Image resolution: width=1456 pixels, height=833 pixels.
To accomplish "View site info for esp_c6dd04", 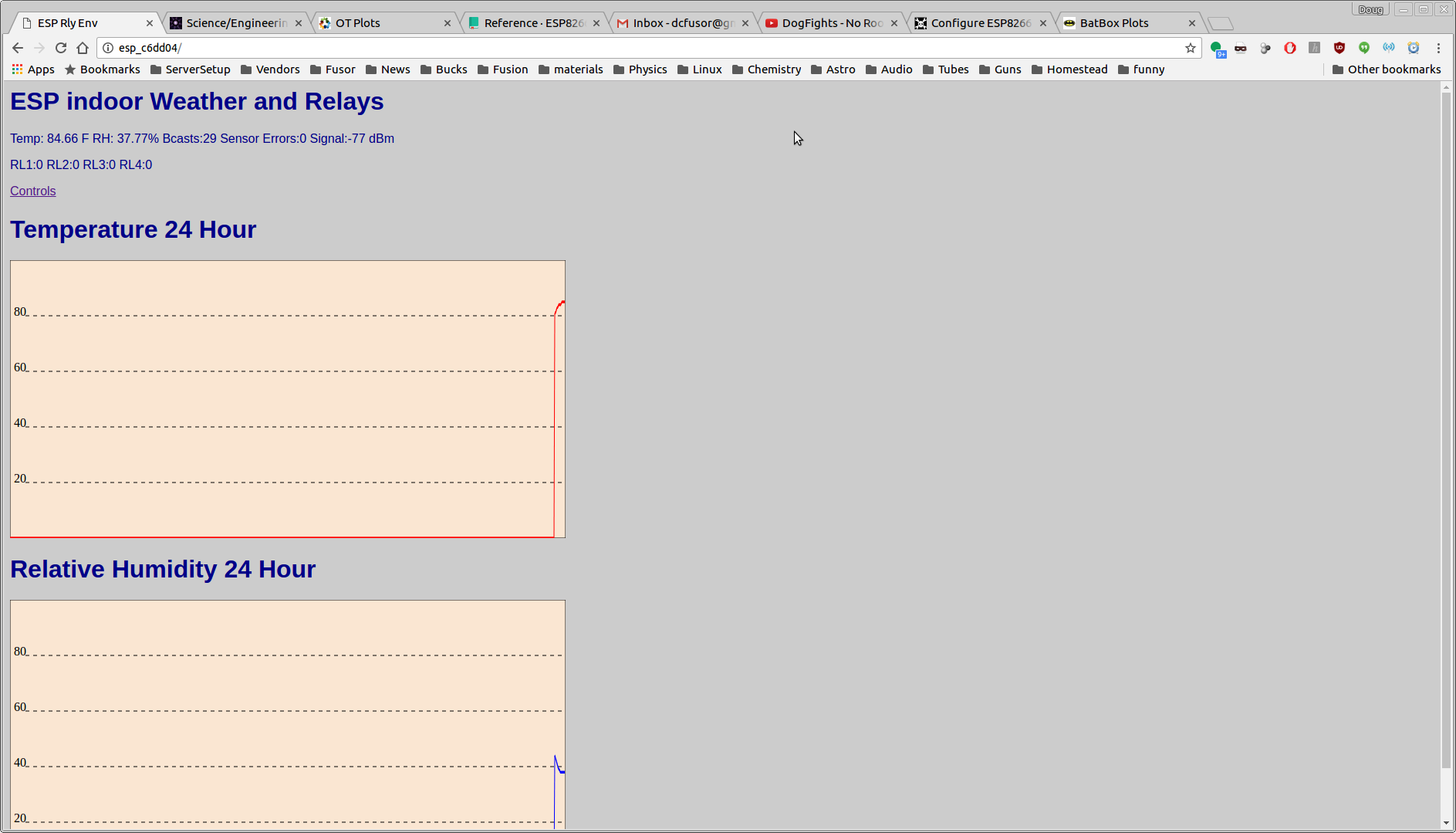I will (x=108, y=48).
